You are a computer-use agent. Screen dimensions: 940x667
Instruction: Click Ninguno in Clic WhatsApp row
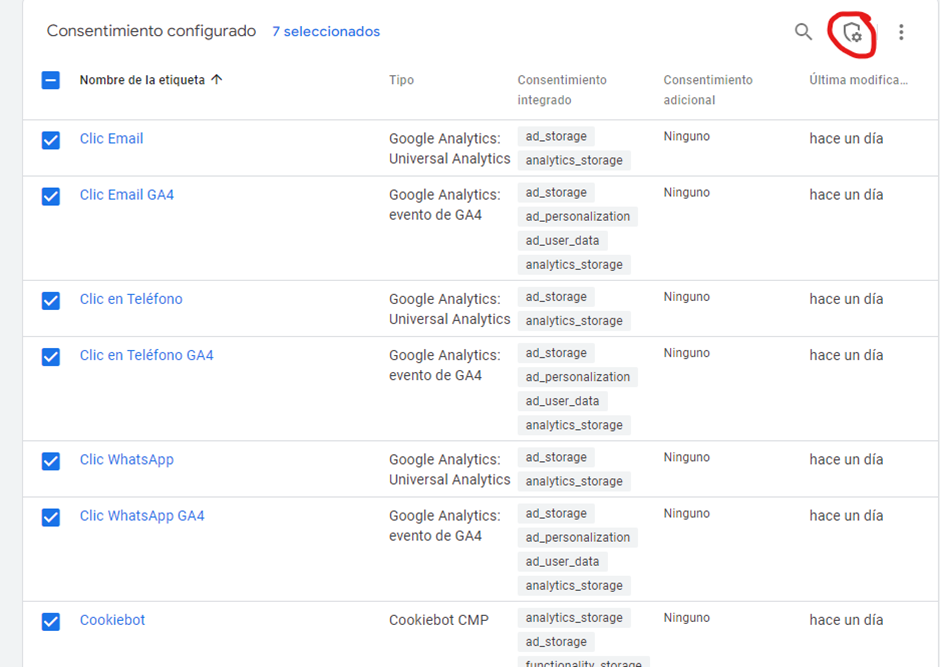pyautogui.click(x=686, y=457)
